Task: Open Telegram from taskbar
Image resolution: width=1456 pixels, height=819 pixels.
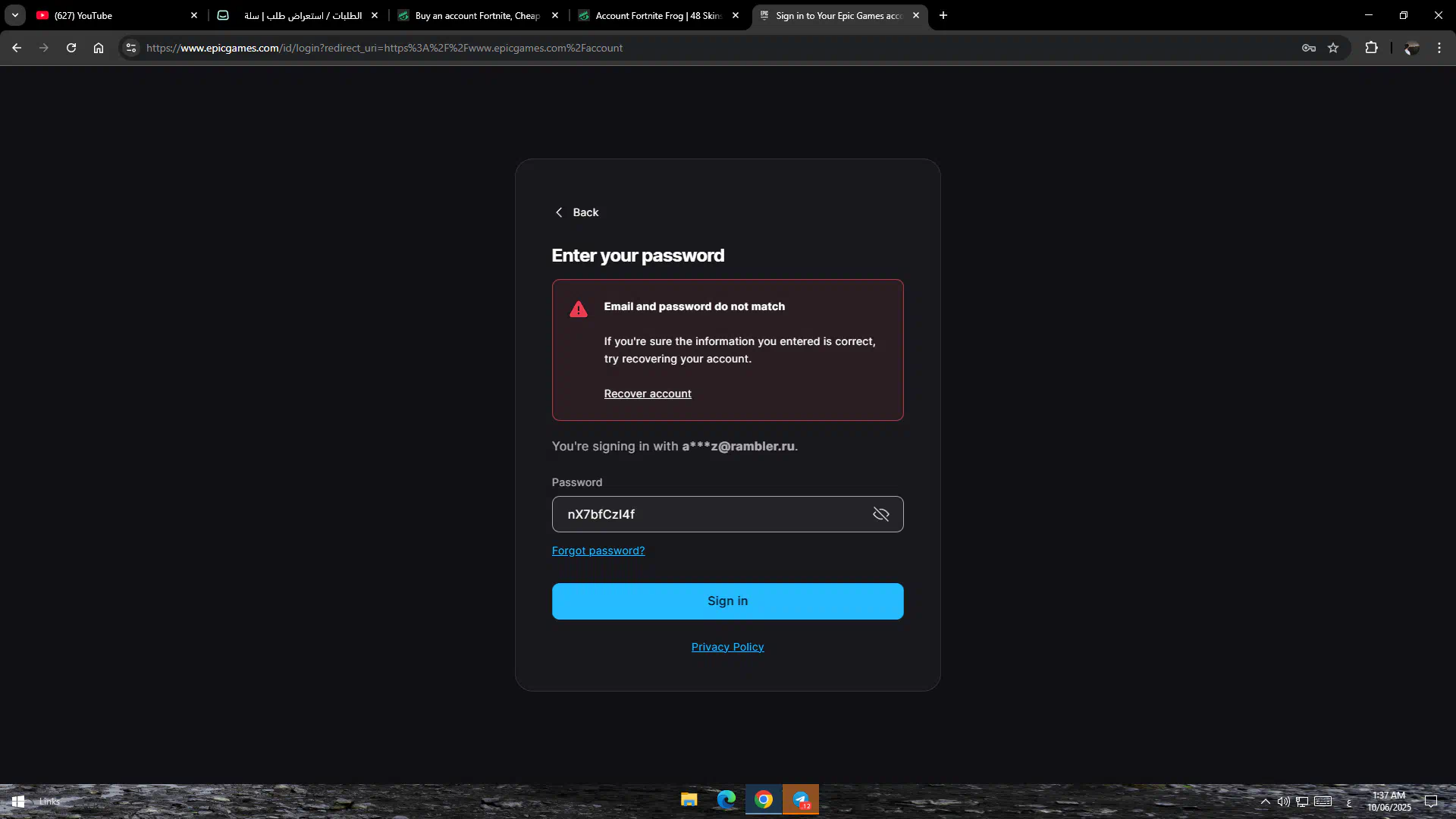Action: 801,800
